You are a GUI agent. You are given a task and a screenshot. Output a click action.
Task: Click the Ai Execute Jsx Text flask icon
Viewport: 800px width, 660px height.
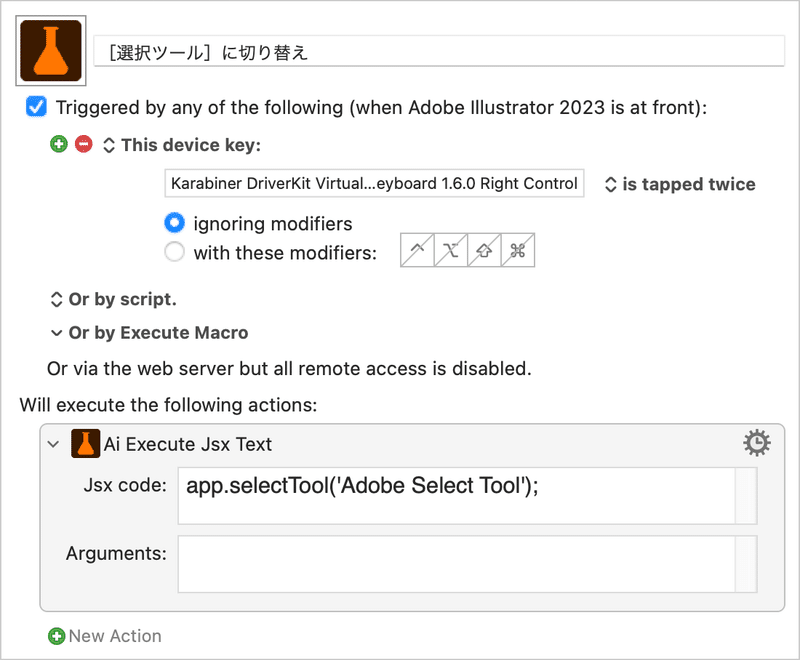point(85,444)
